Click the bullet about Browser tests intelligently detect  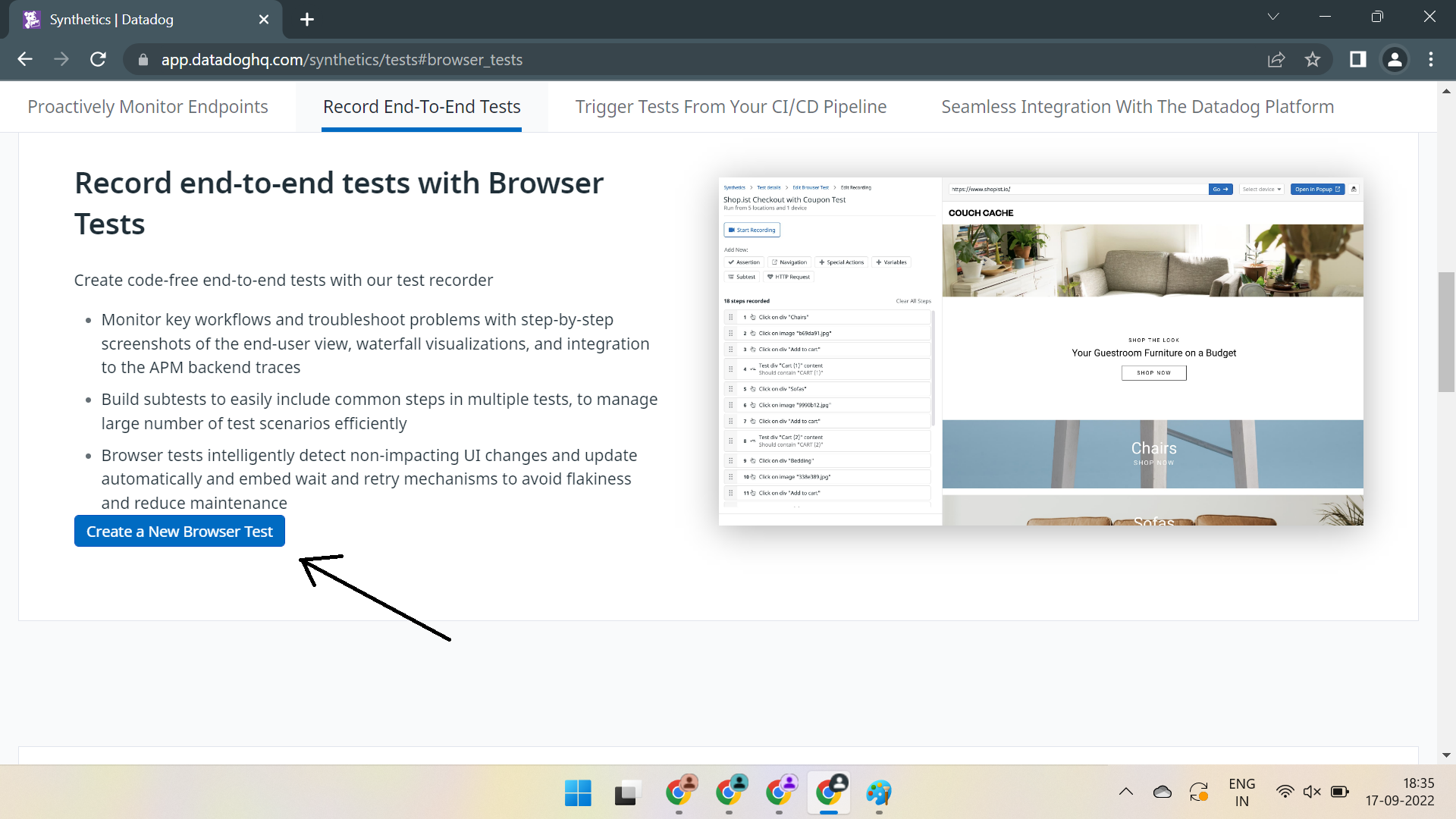(369, 479)
